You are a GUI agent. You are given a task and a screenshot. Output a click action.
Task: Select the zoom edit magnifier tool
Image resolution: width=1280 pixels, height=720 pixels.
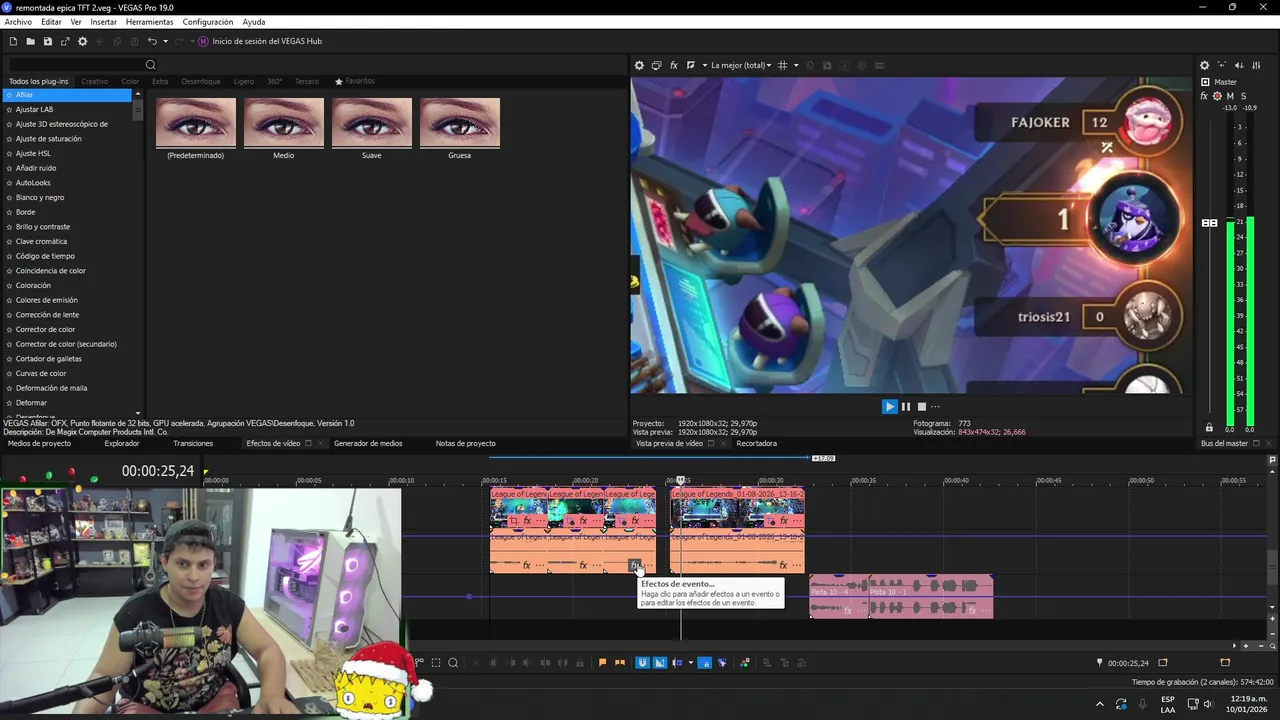(x=453, y=662)
